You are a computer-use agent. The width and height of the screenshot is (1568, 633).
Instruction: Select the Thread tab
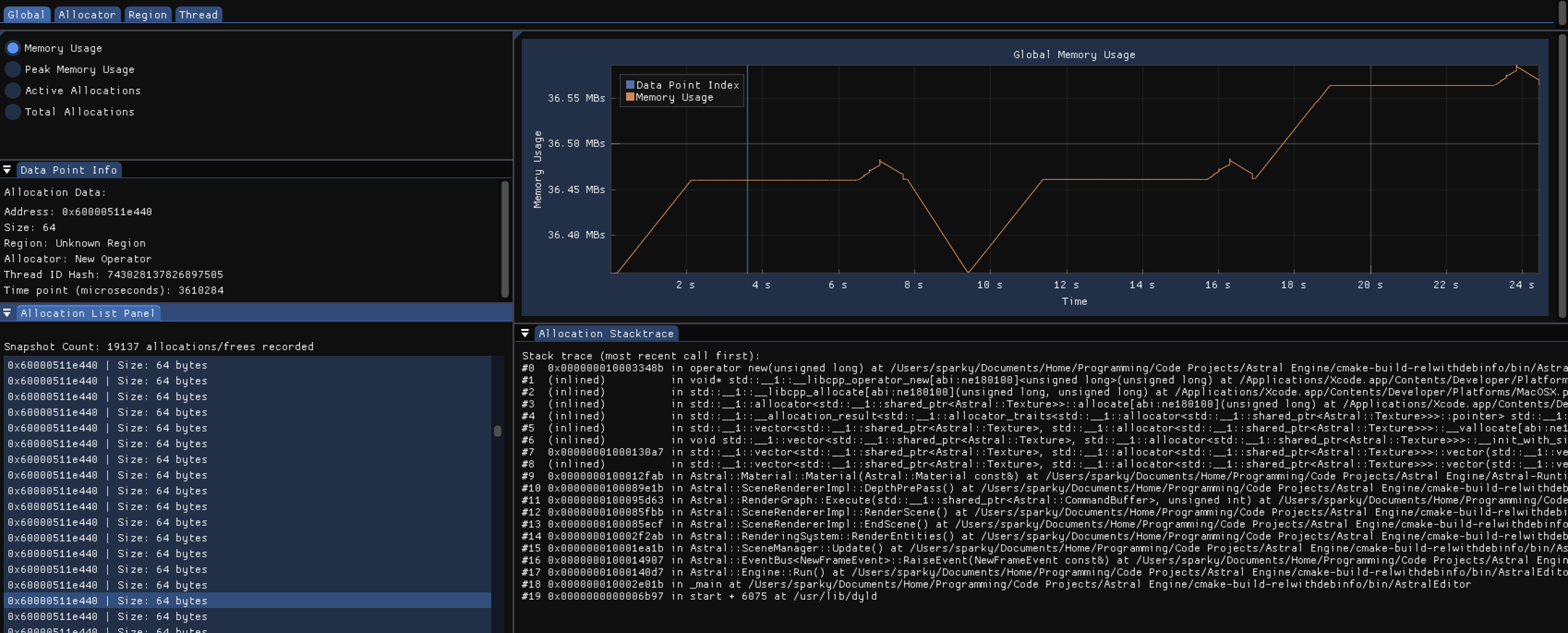point(198,15)
